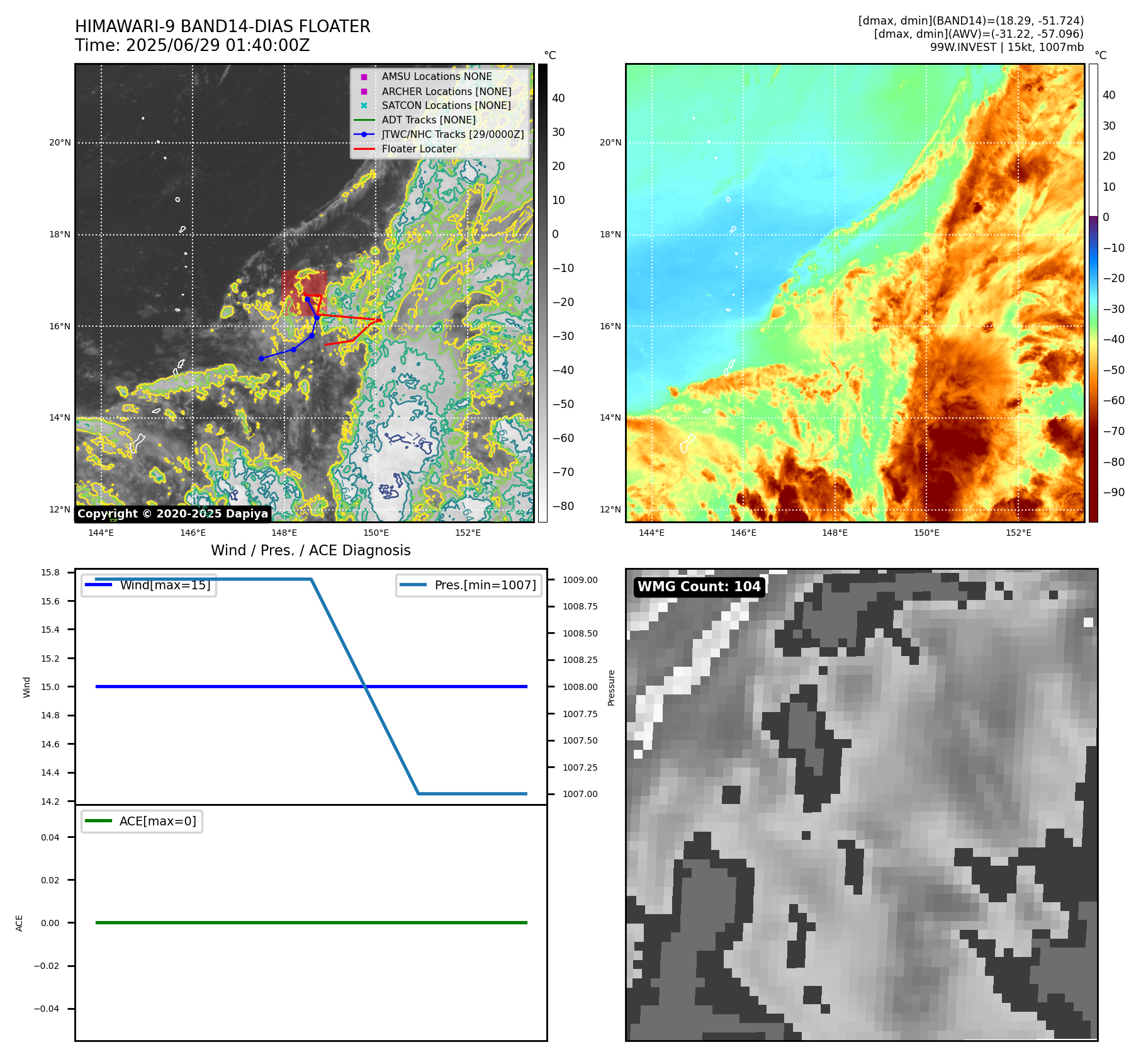Open the color-enhanced satellite map panel
This screenshot has height=1064, width=1141.
(x=855, y=293)
